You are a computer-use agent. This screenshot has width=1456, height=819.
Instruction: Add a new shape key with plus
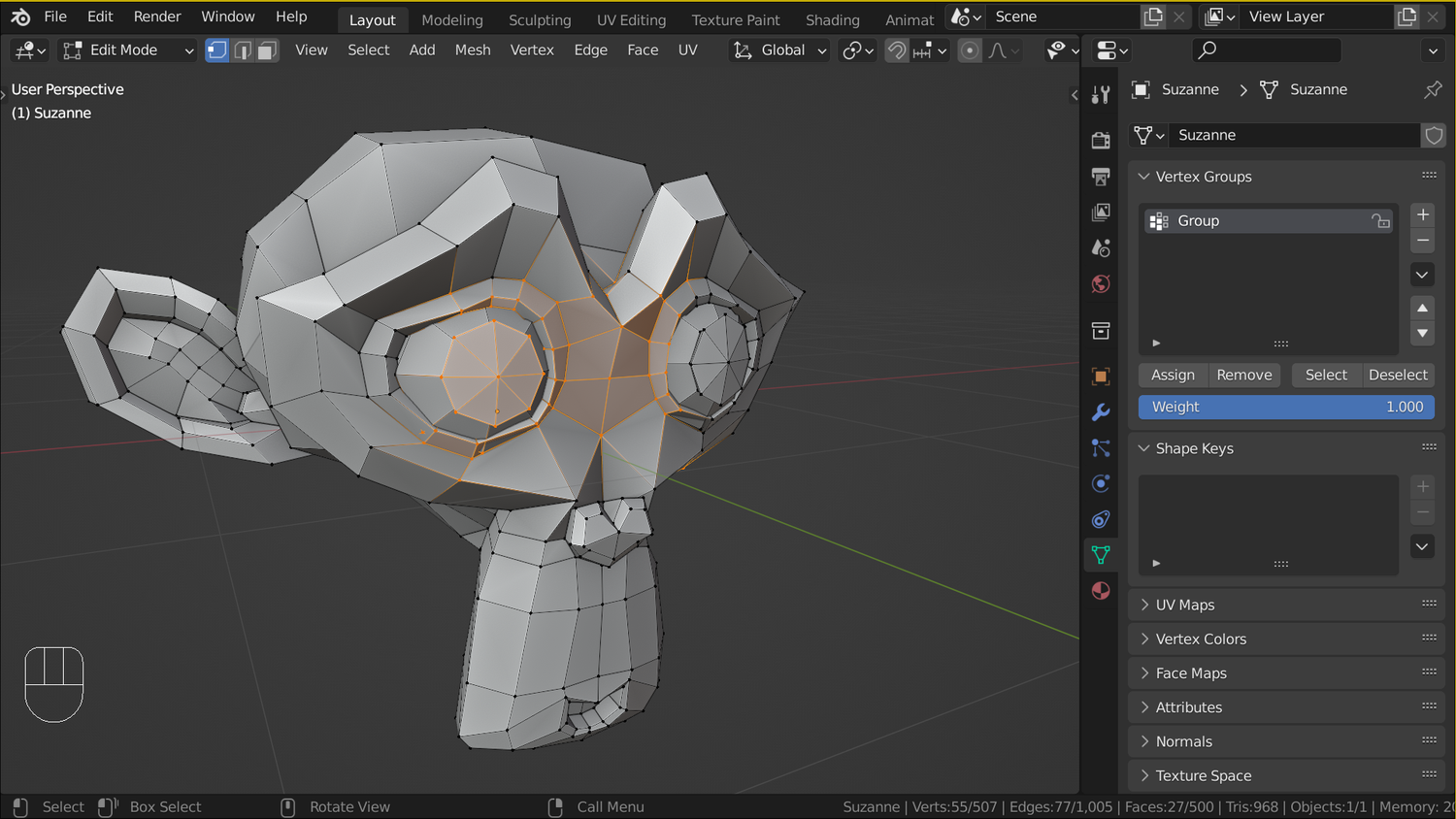click(x=1422, y=486)
